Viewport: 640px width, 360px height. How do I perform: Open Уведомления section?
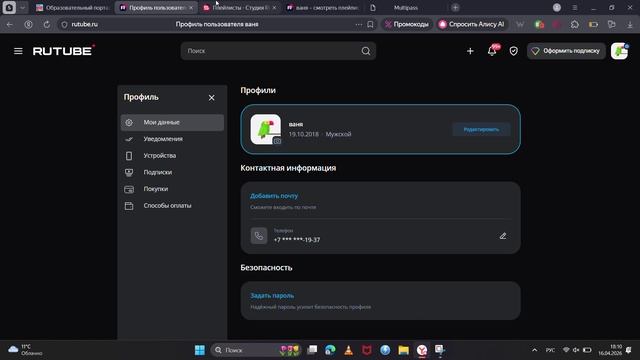[172, 139]
